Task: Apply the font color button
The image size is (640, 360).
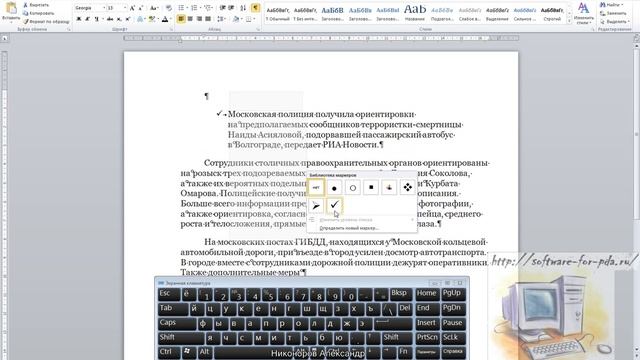Action: pos(164,19)
